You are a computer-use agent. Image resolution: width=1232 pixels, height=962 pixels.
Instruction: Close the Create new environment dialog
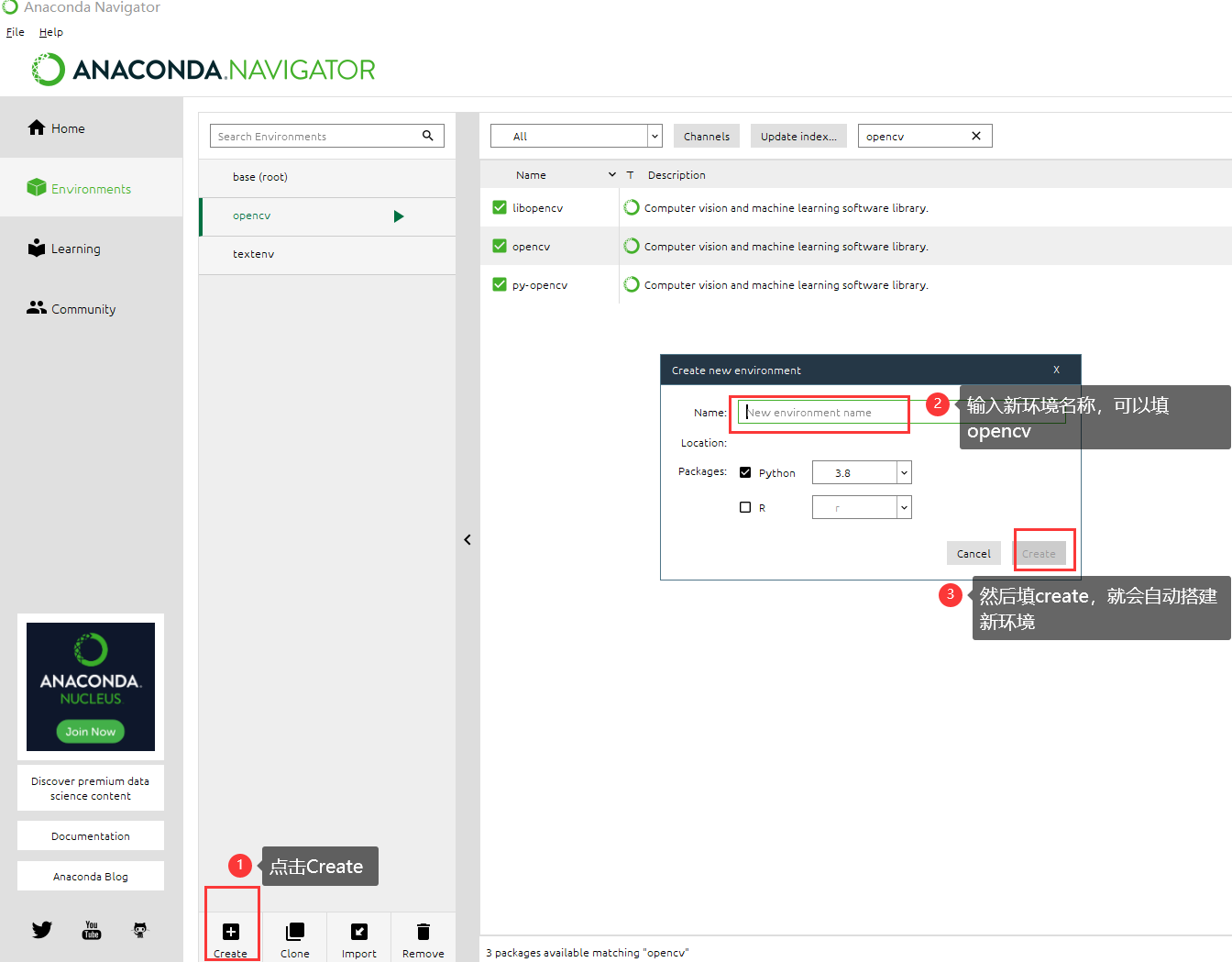(x=1056, y=370)
